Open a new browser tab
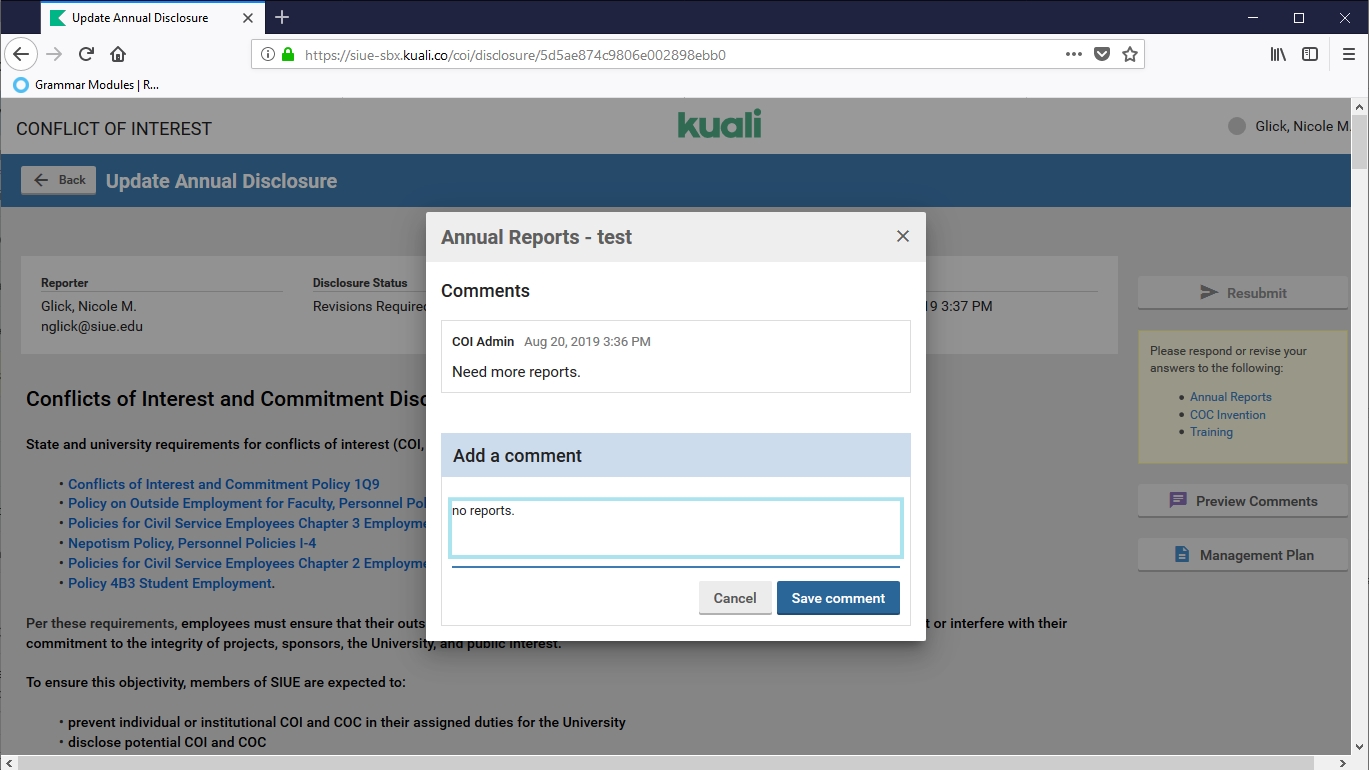The width and height of the screenshot is (1369, 770). tap(282, 17)
